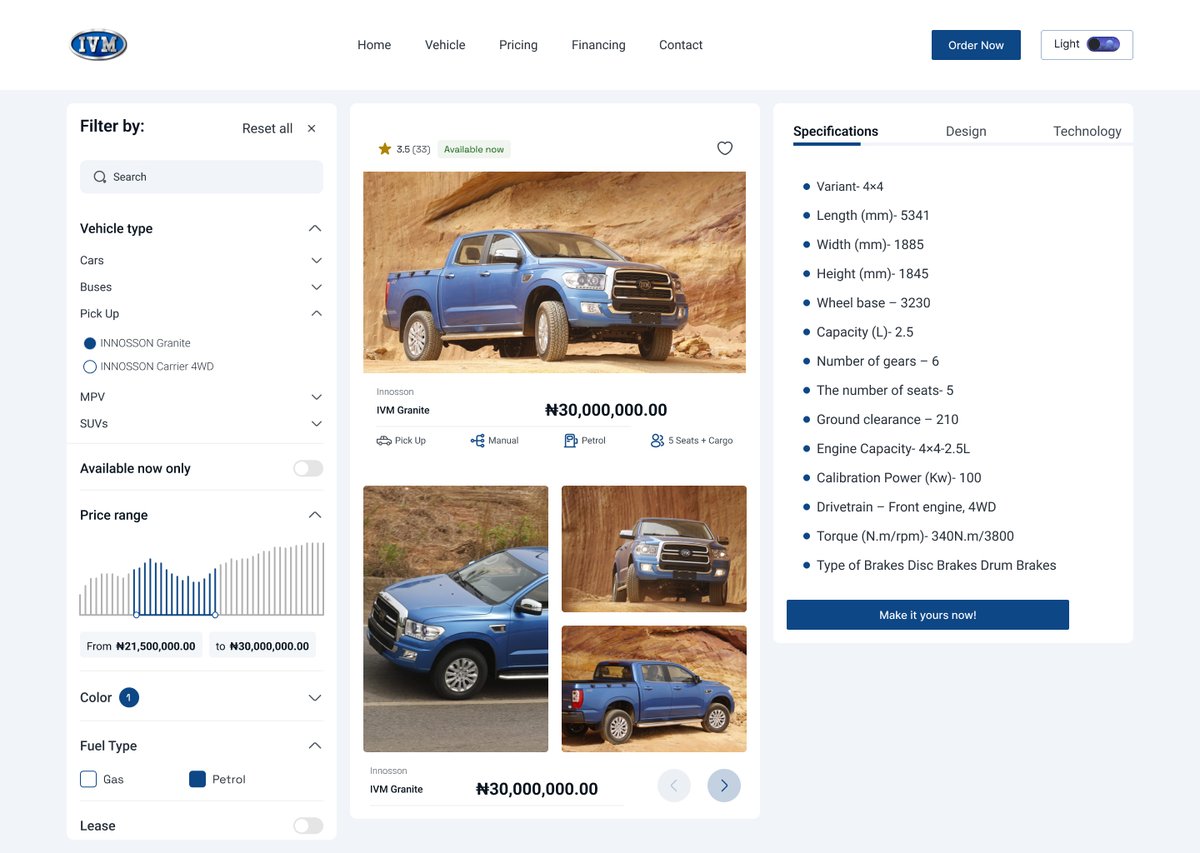The width and height of the screenshot is (1200, 853).
Task: Click the heart favorite icon
Action: [725, 148]
